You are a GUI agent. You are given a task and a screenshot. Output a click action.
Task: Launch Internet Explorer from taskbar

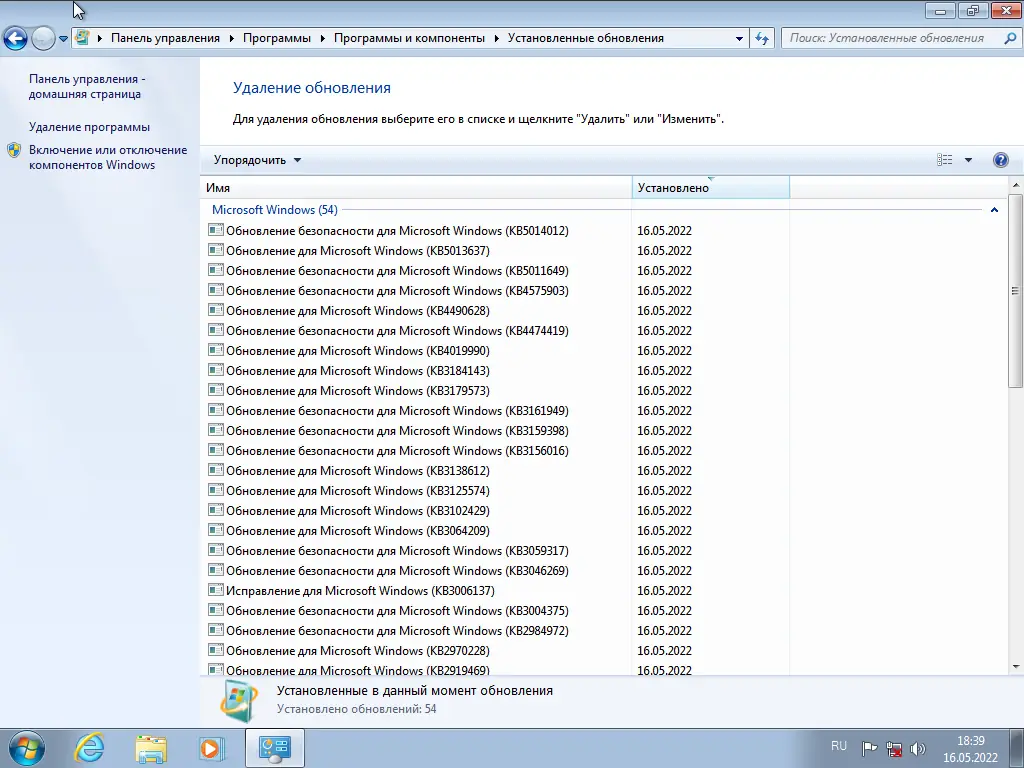89,748
